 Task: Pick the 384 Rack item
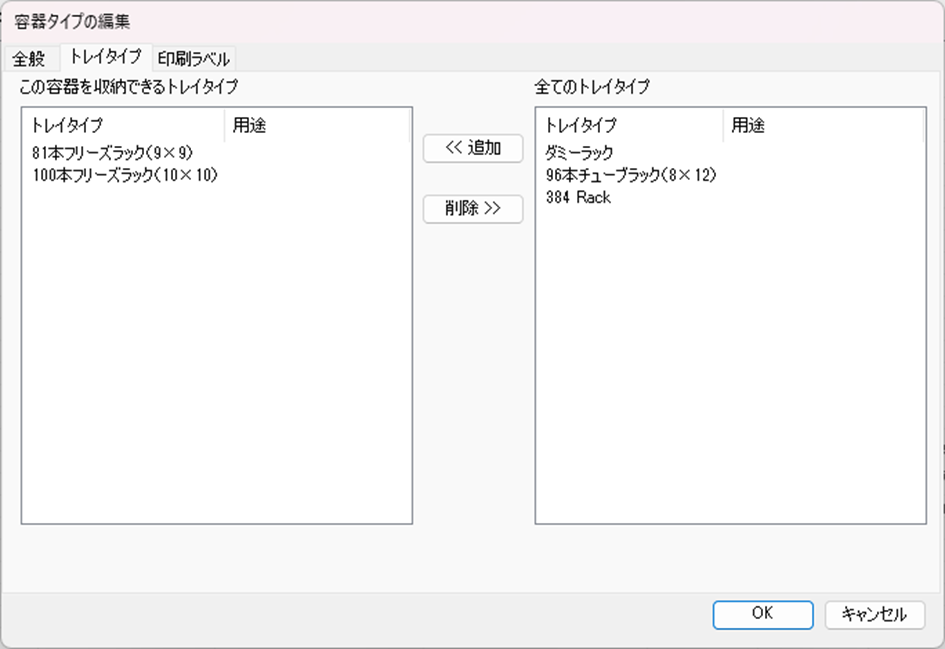(x=578, y=197)
